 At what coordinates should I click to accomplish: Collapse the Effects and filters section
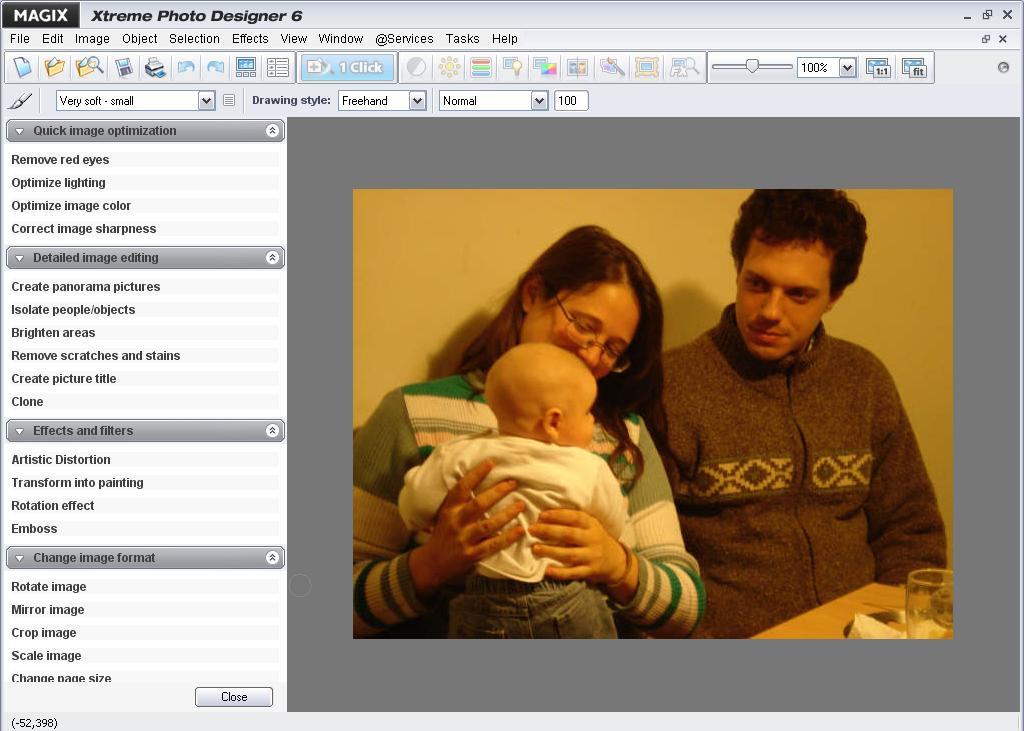(272, 430)
